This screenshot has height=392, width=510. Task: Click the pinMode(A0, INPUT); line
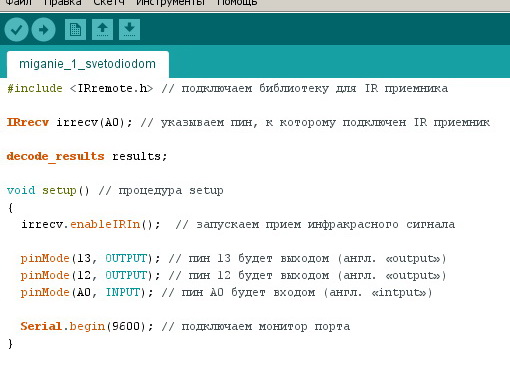[x=226, y=292]
